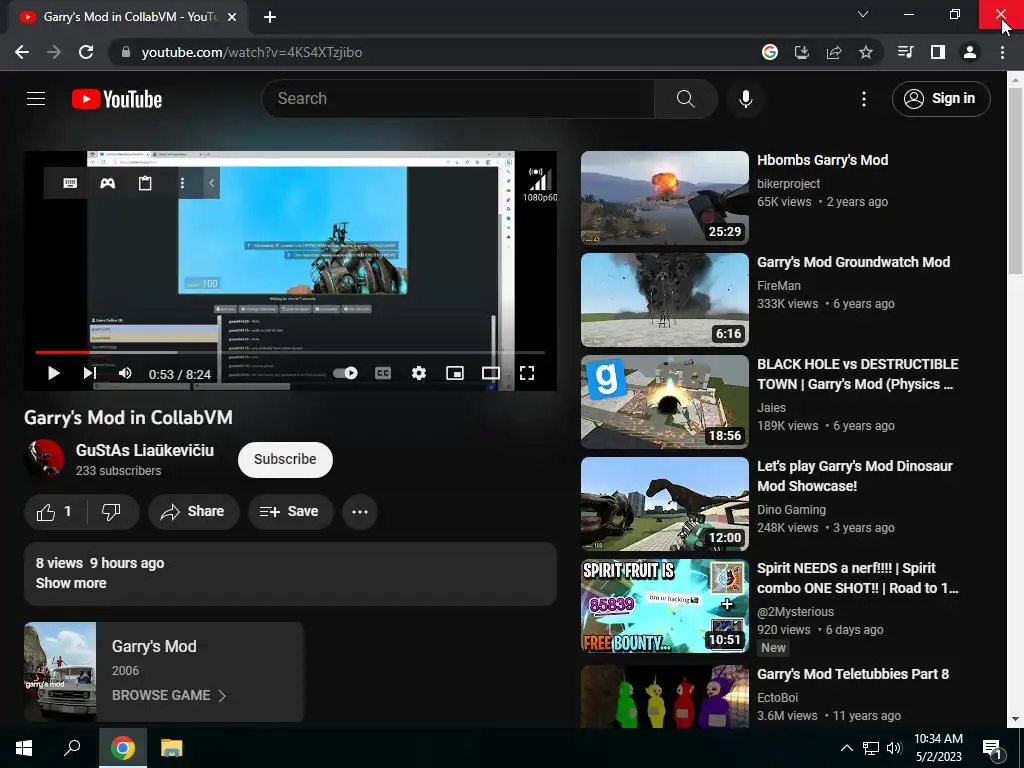Mute the video volume
This screenshot has height=768, width=1024.
tap(125, 373)
